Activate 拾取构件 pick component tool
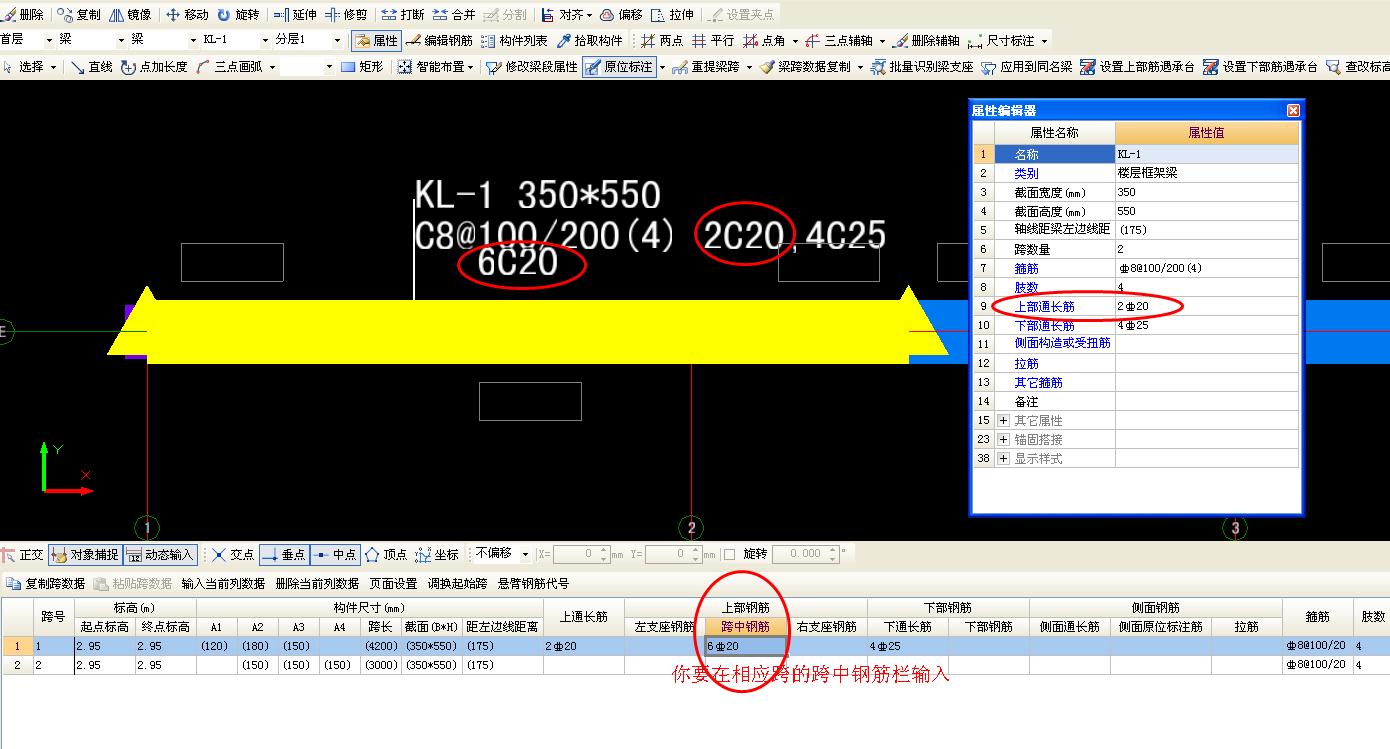Screen dimensions: 1390x749 [x=590, y=41]
